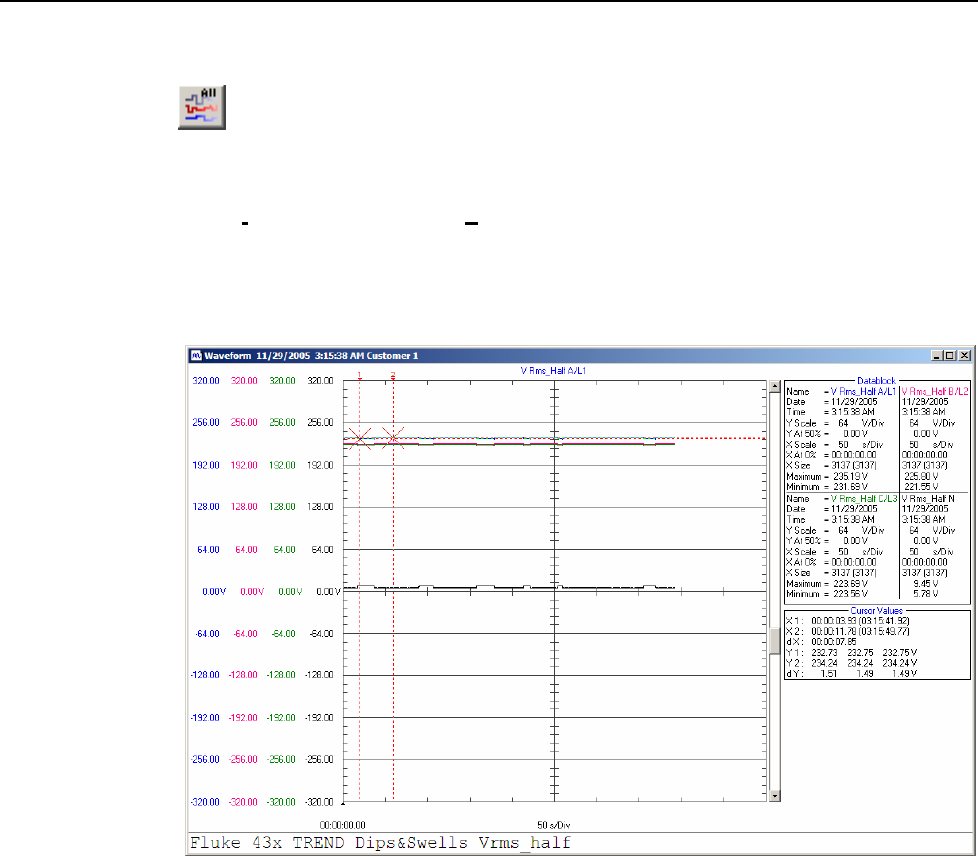Click the green -256.00 axis label
The image size is (978, 856).
coord(281,759)
